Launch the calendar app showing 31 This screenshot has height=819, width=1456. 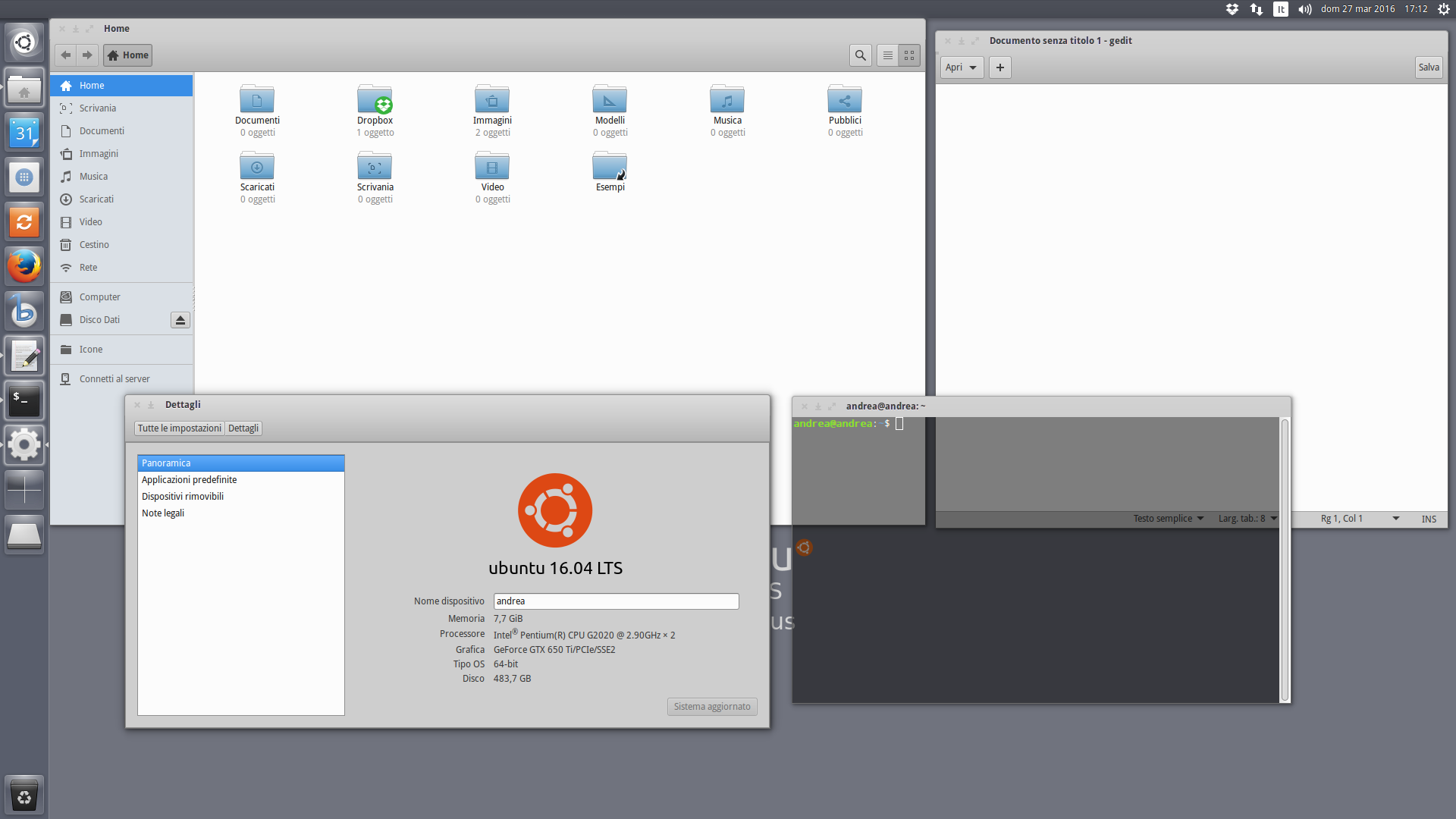pyautogui.click(x=24, y=133)
